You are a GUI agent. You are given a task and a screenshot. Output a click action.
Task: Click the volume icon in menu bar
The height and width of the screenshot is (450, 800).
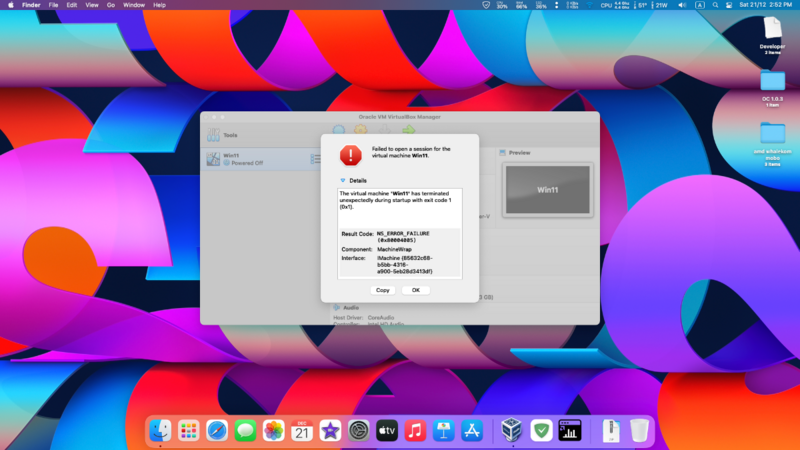click(x=682, y=5)
